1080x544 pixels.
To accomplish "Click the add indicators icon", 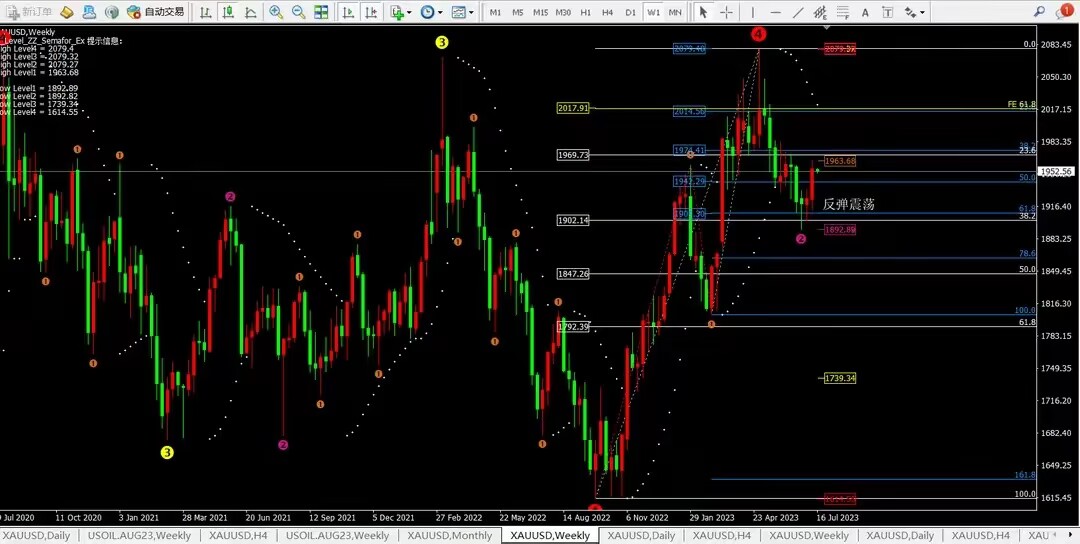I will click(x=397, y=12).
